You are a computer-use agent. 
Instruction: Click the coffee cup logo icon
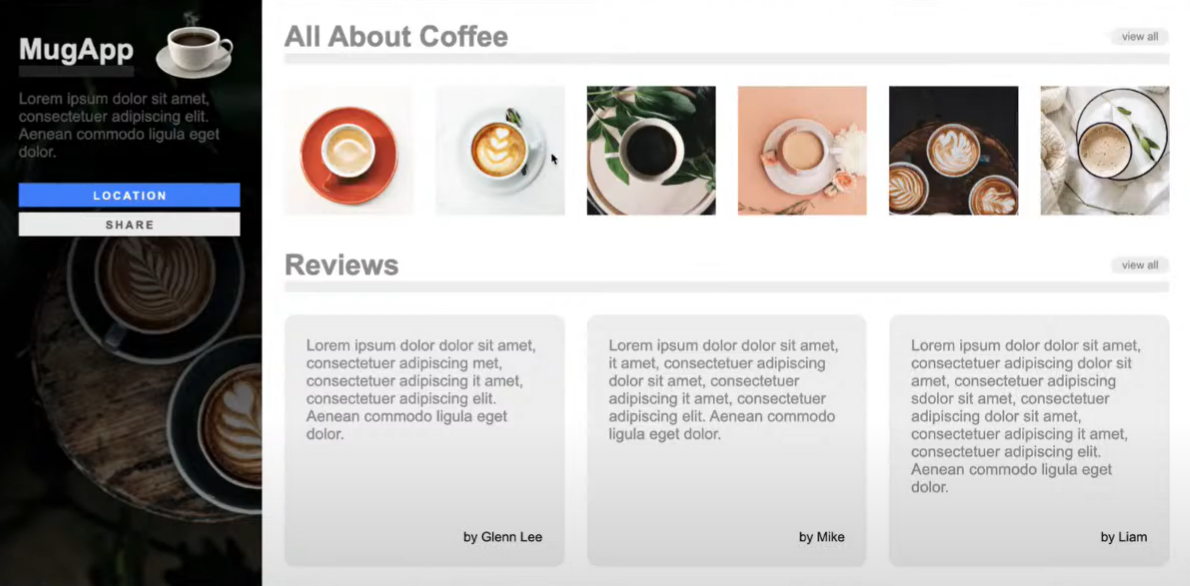194,48
